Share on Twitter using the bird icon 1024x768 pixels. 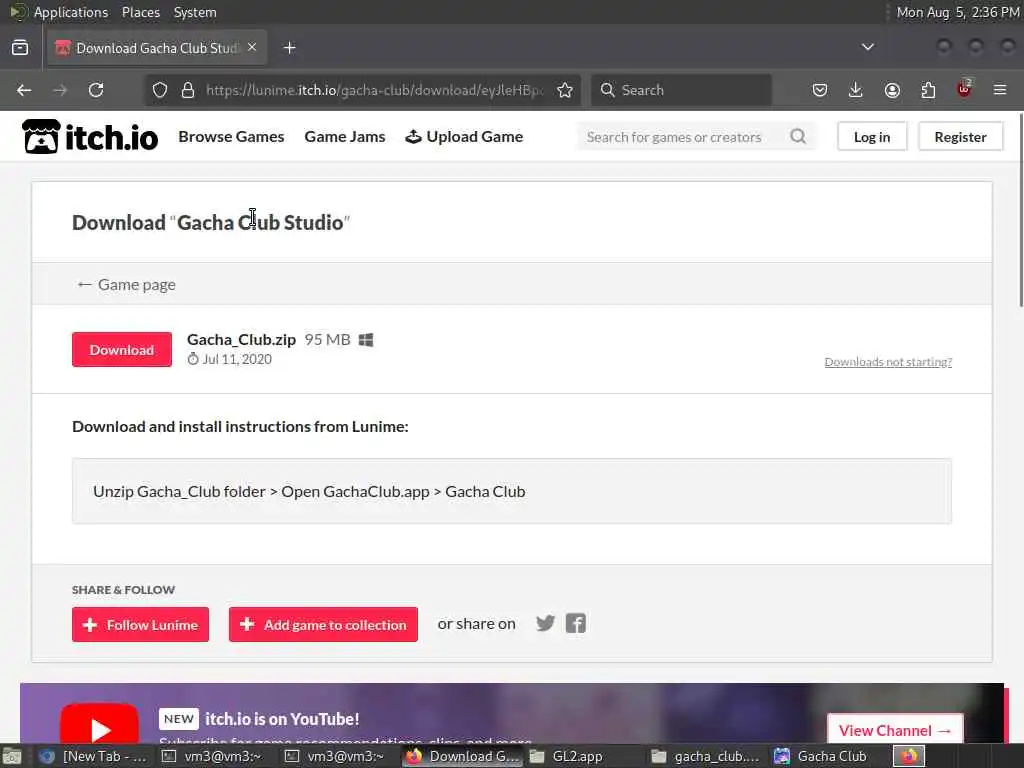[x=545, y=624]
